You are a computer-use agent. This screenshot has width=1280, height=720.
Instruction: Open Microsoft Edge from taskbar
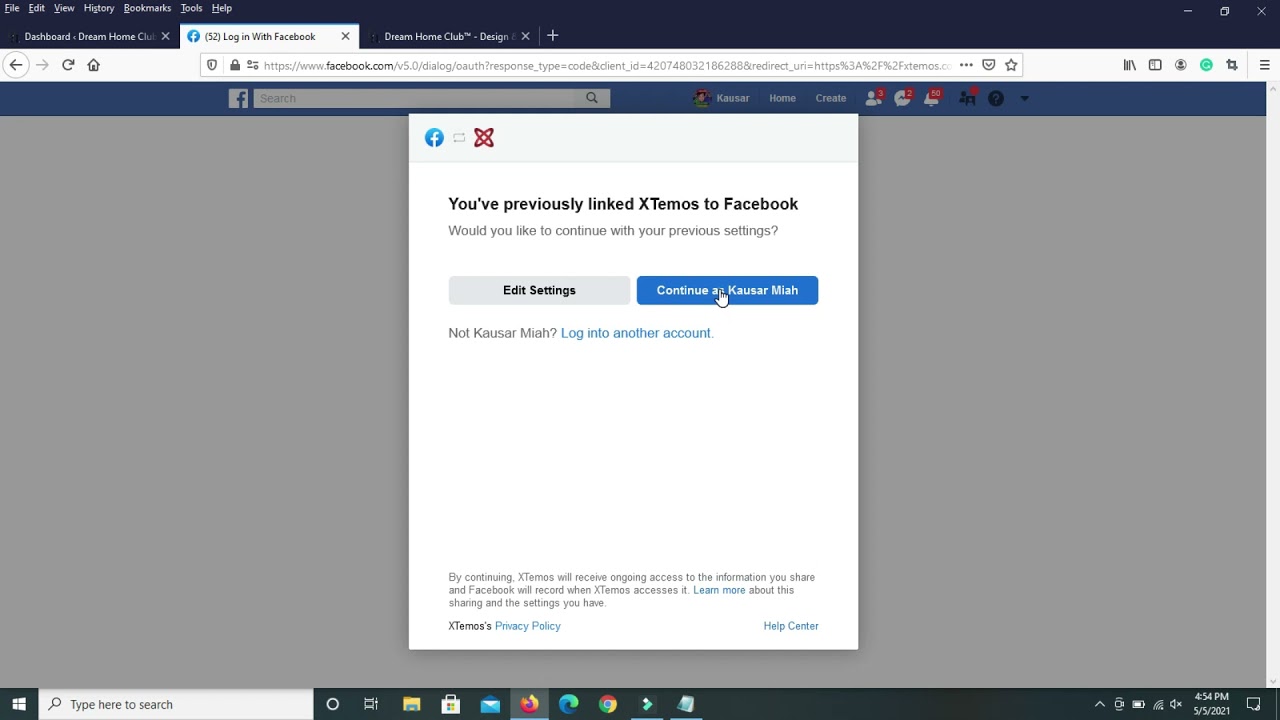pos(568,704)
